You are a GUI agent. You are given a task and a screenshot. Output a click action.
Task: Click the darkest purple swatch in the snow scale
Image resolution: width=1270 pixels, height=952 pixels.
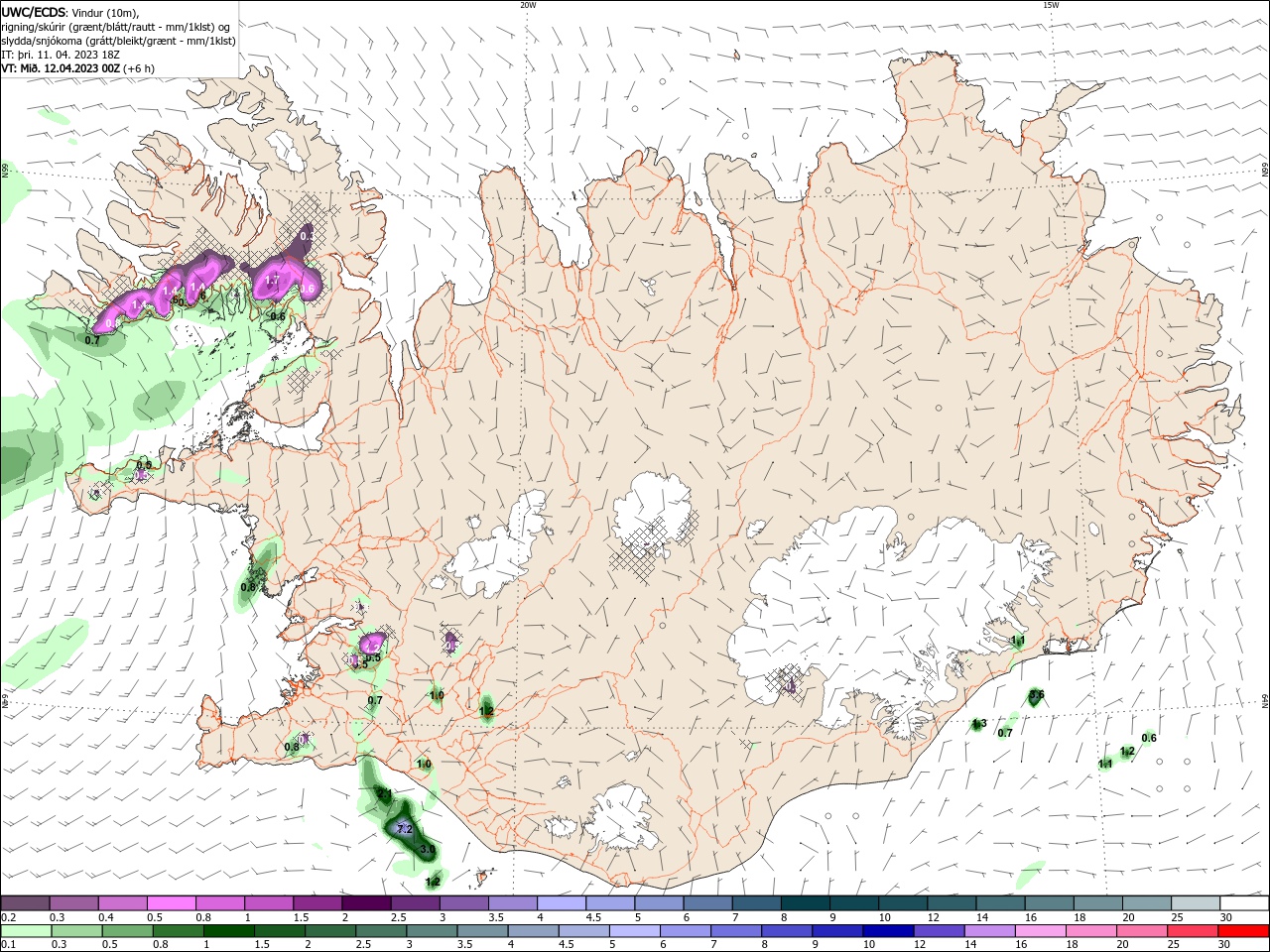[x=366, y=902]
